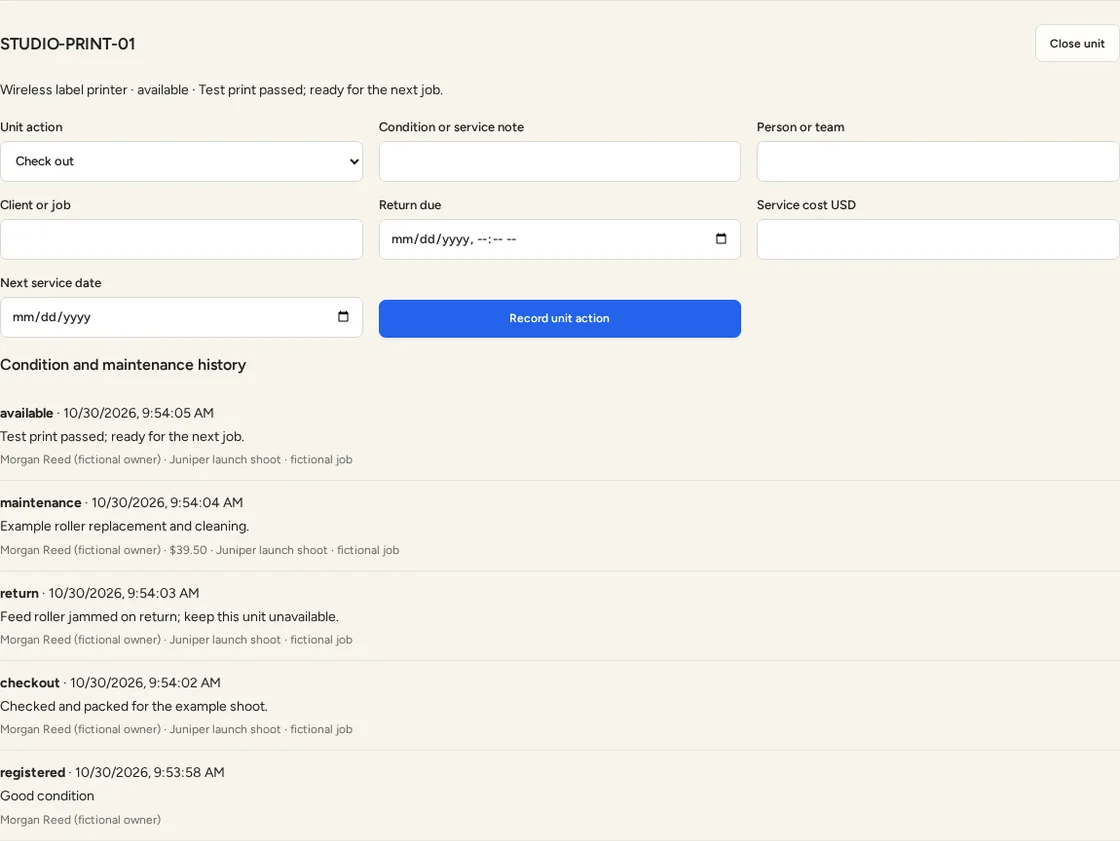Click the 'registered' history entry status
This screenshot has width=1120, height=841.
(33, 772)
